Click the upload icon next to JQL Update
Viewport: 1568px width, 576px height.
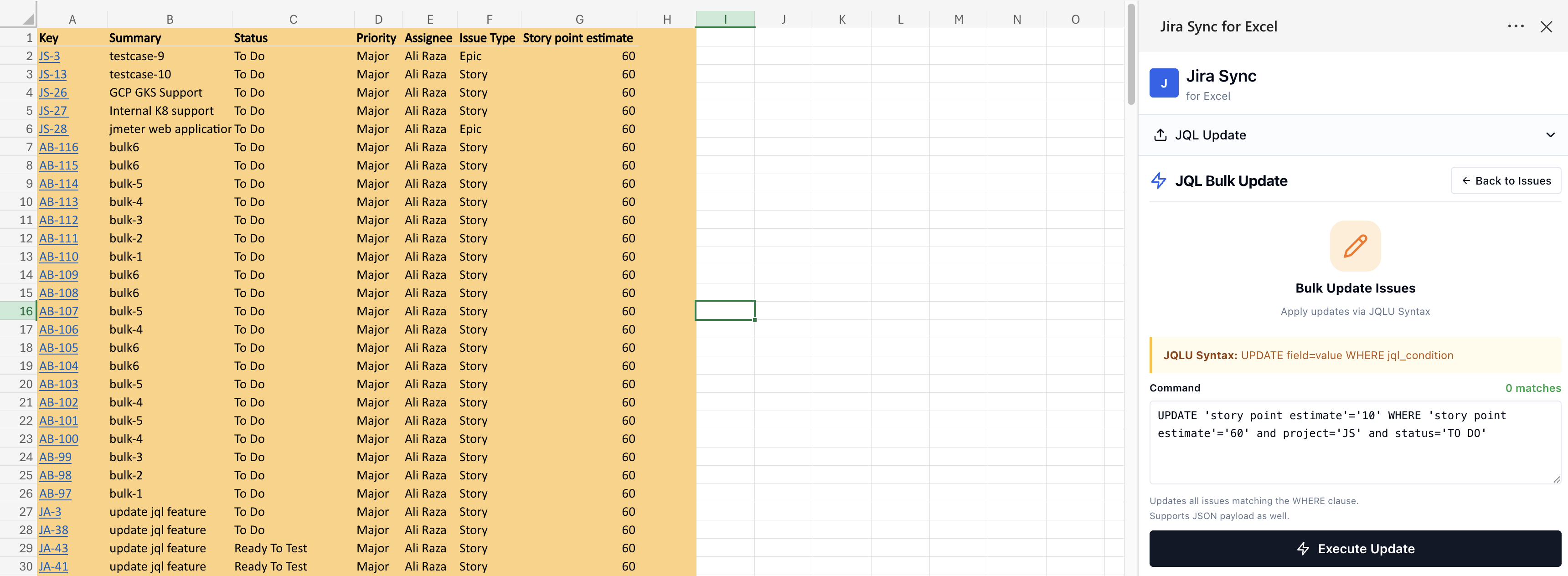[x=1160, y=135]
